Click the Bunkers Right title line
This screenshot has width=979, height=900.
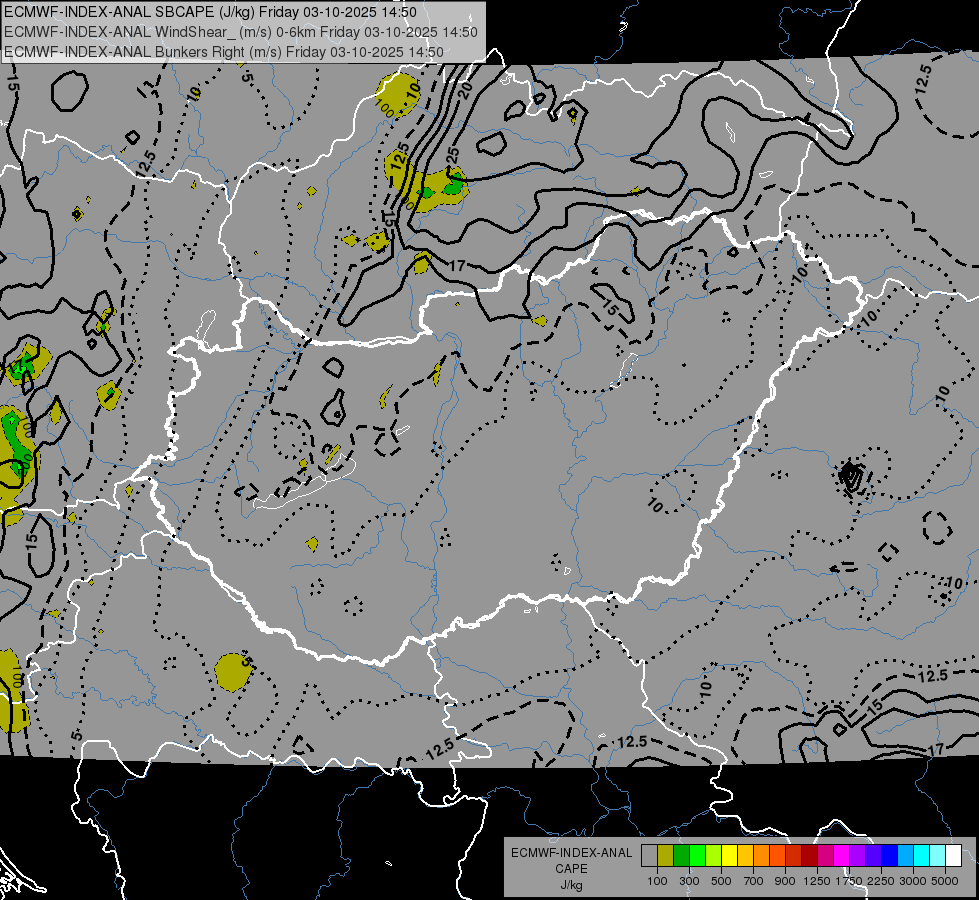tap(224, 52)
